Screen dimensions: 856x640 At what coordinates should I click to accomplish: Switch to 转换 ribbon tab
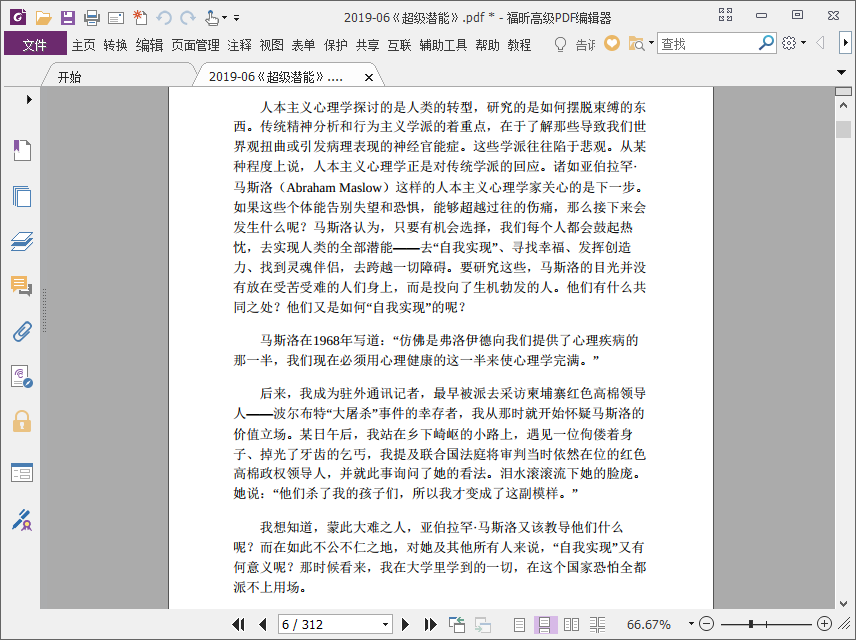(x=115, y=45)
